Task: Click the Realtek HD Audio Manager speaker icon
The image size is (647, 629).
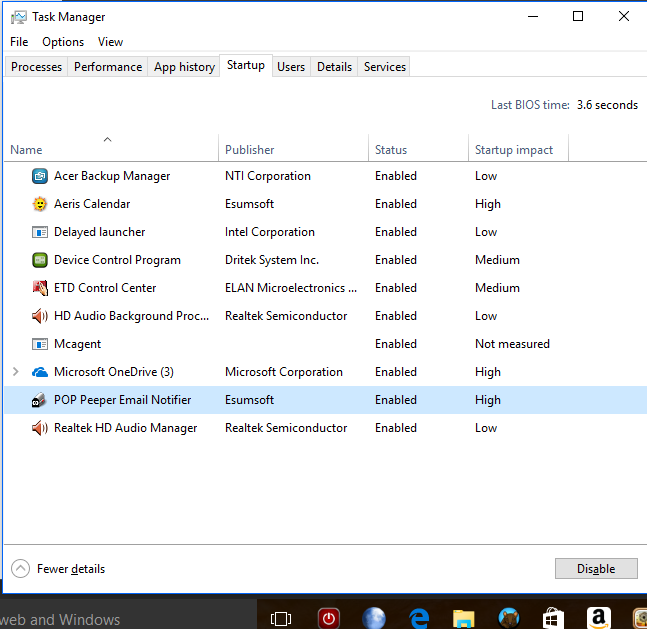Action: tap(40, 428)
